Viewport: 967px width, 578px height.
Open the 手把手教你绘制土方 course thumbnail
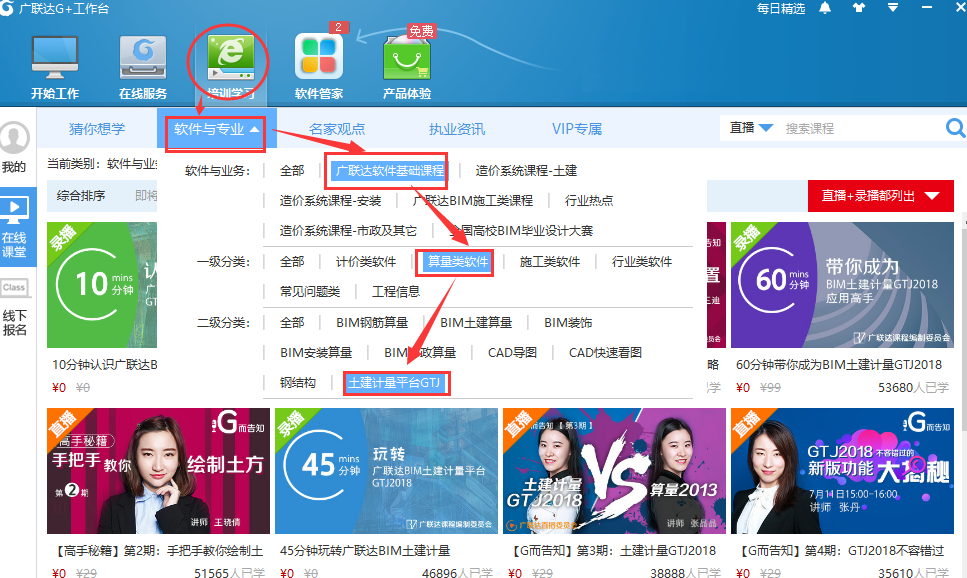pyautogui.click(x=158, y=471)
